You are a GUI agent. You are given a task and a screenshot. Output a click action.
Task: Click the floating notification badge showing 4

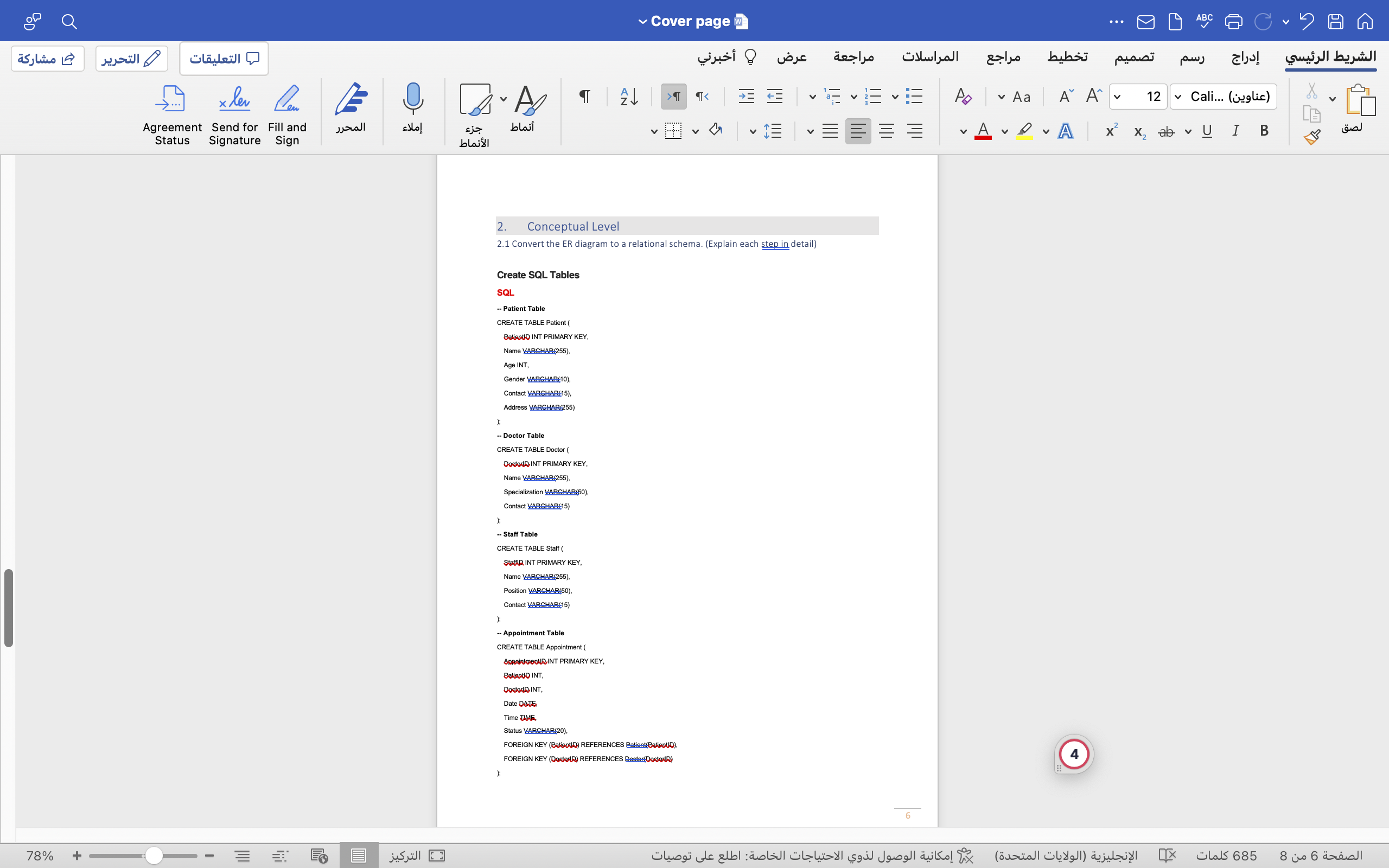pos(1074,754)
